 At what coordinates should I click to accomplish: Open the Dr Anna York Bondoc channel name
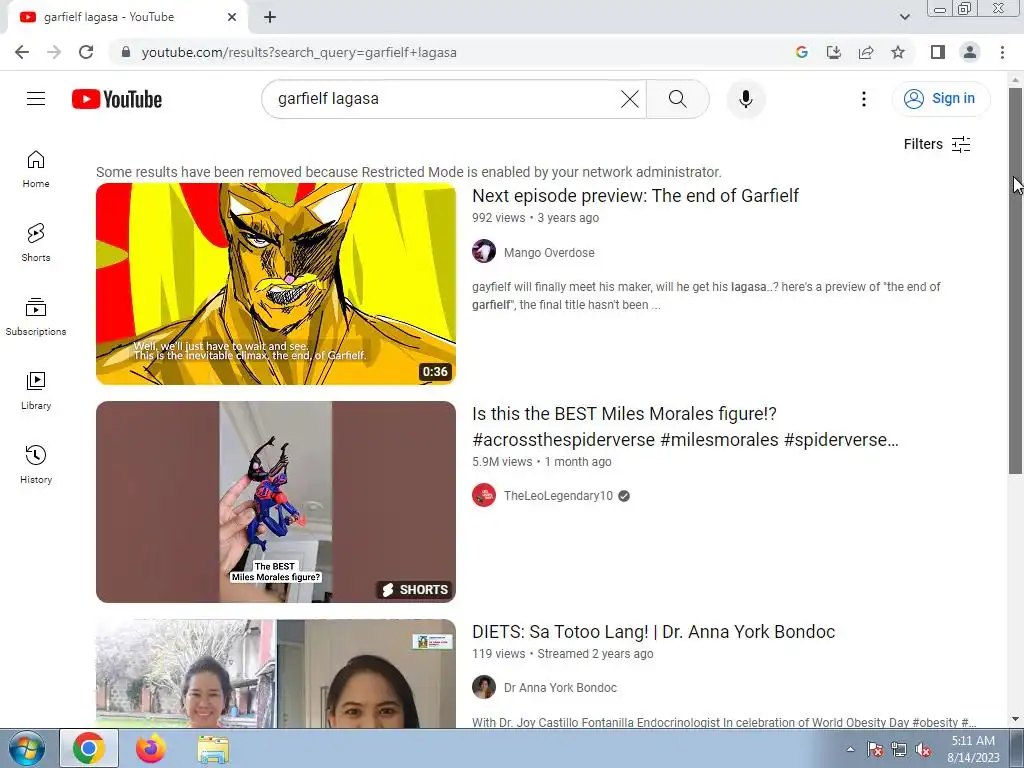click(560, 688)
